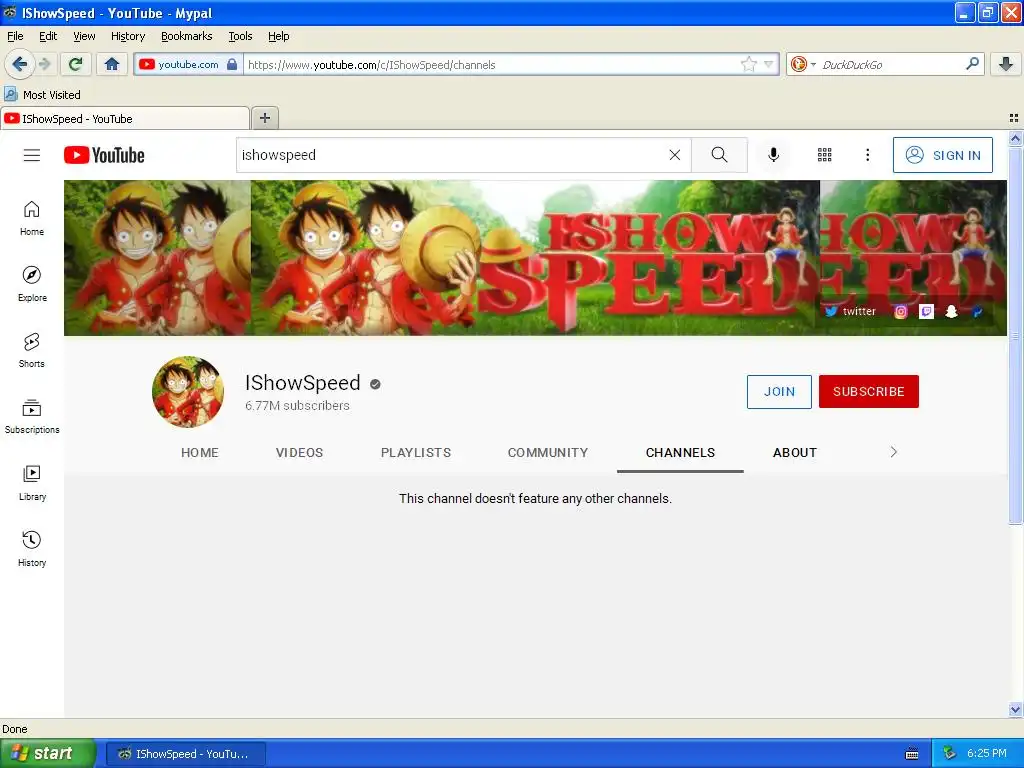Open the Instagram icon on the banner
Image resolution: width=1024 pixels, height=768 pixels.
point(901,312)
